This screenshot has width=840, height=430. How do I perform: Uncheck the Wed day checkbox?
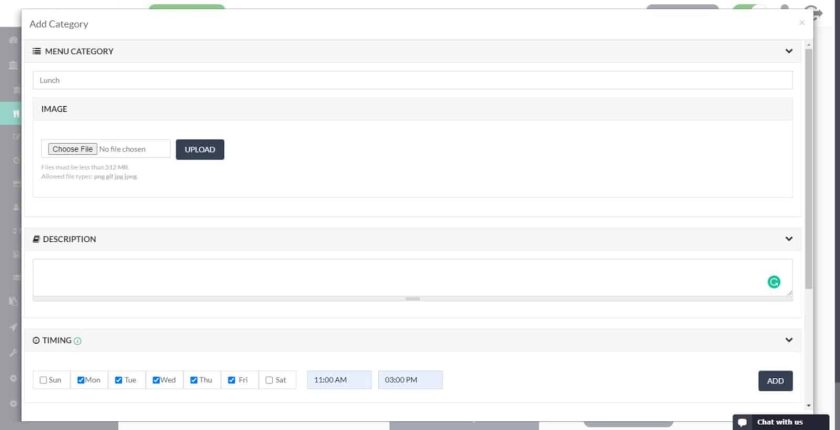(156, 380)
